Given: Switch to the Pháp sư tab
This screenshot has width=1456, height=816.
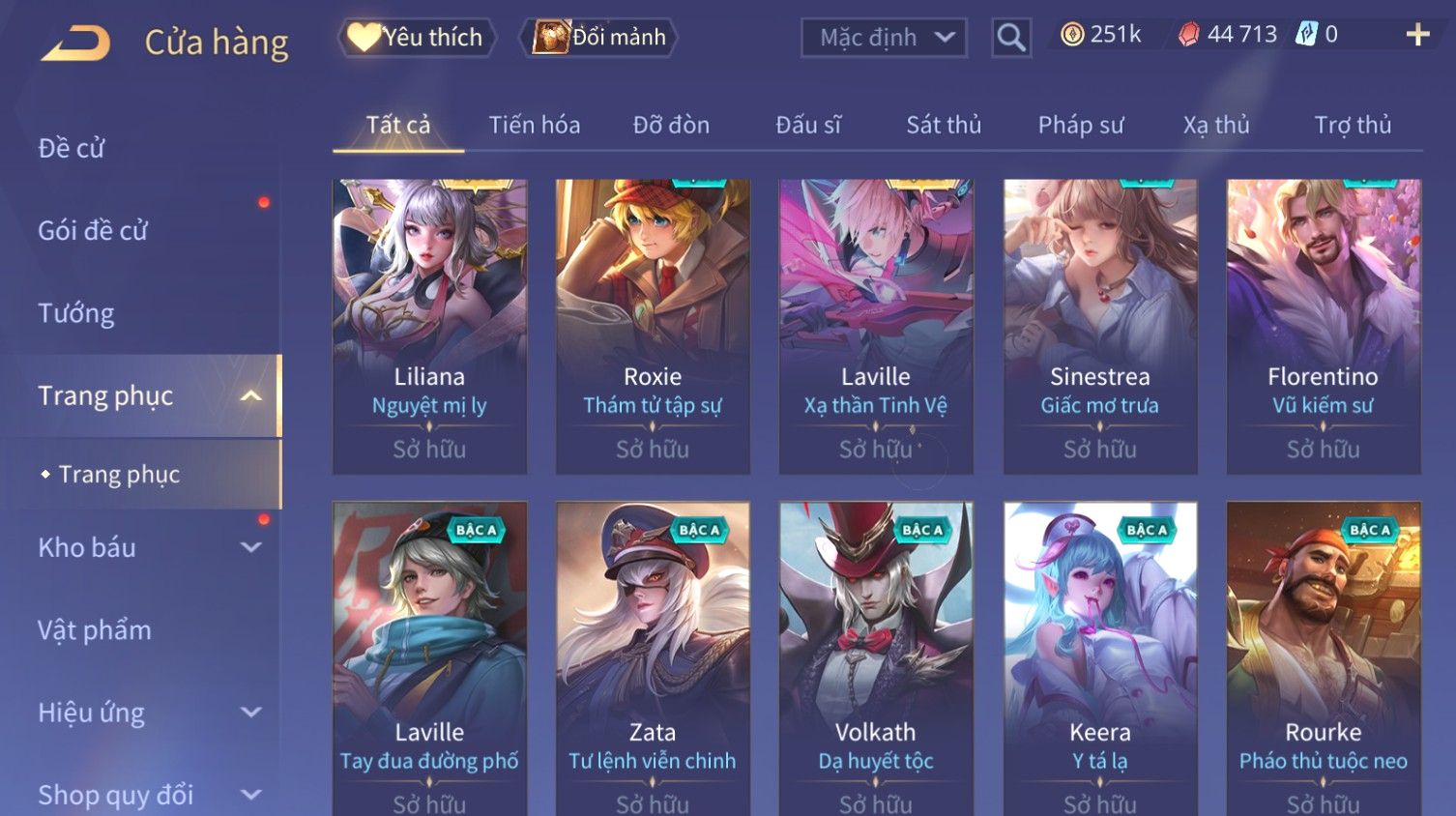Looking at the screenshot, I should pyautogui.click(x=1080, y=125).
